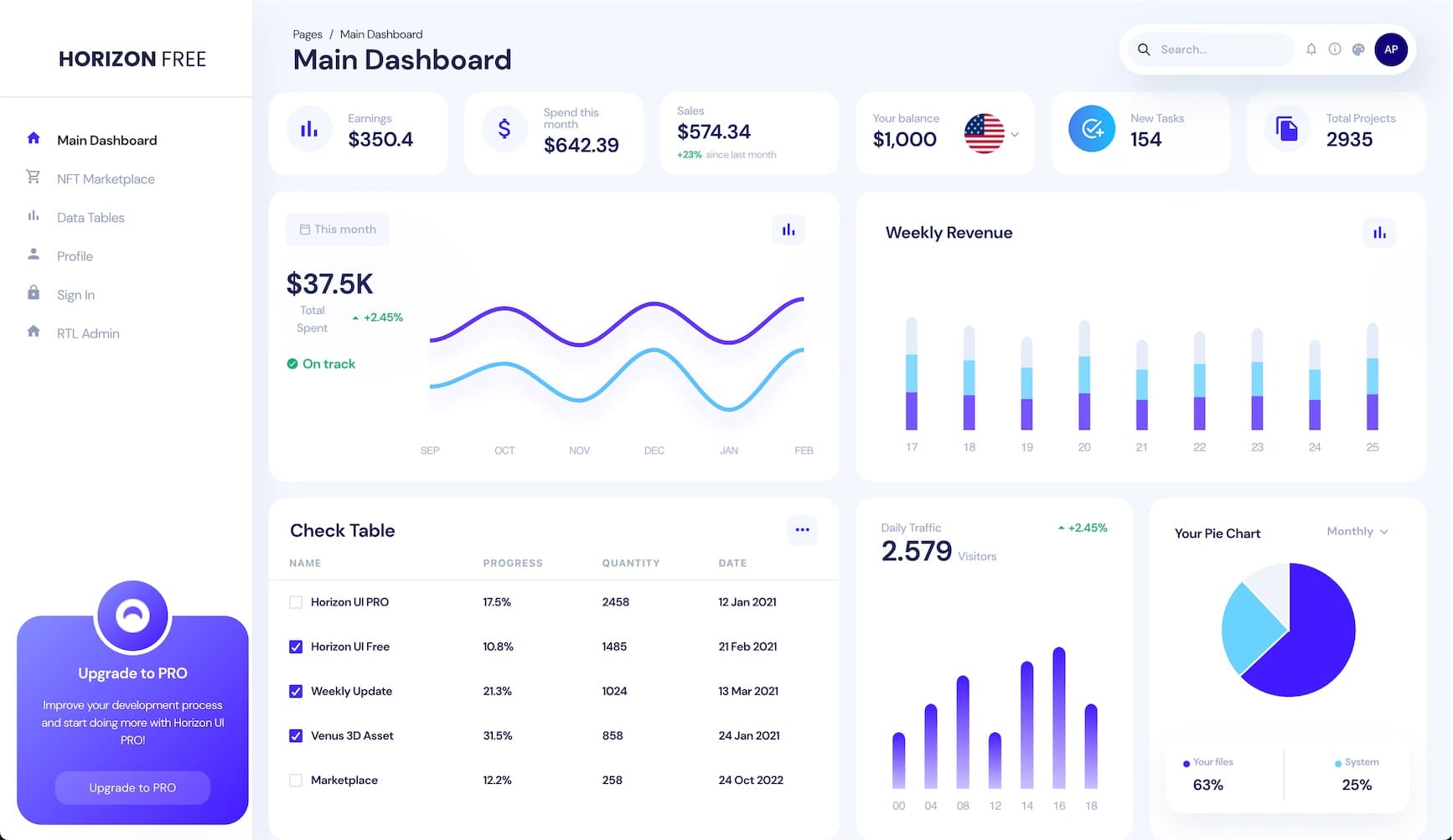Click the notification bell icon
This screenshot has height=840, width=1453.
coord(1311,49)
